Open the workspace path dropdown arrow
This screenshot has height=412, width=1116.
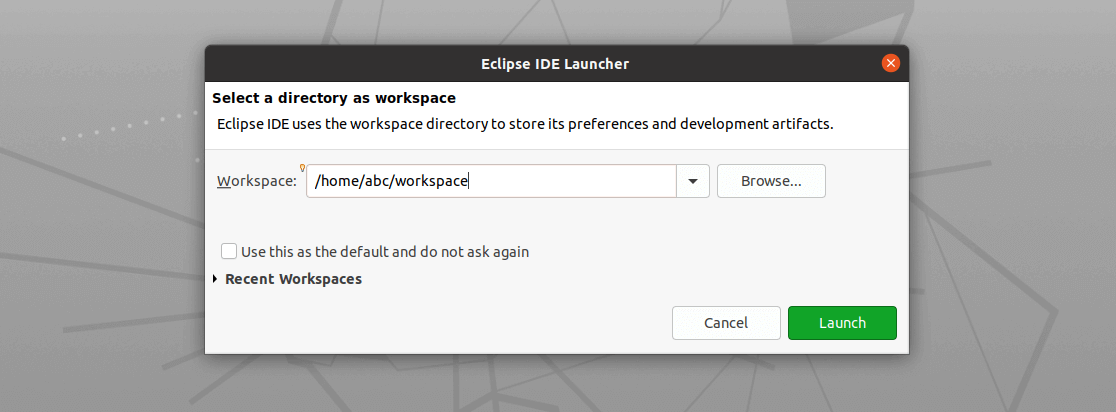point(693,181)
